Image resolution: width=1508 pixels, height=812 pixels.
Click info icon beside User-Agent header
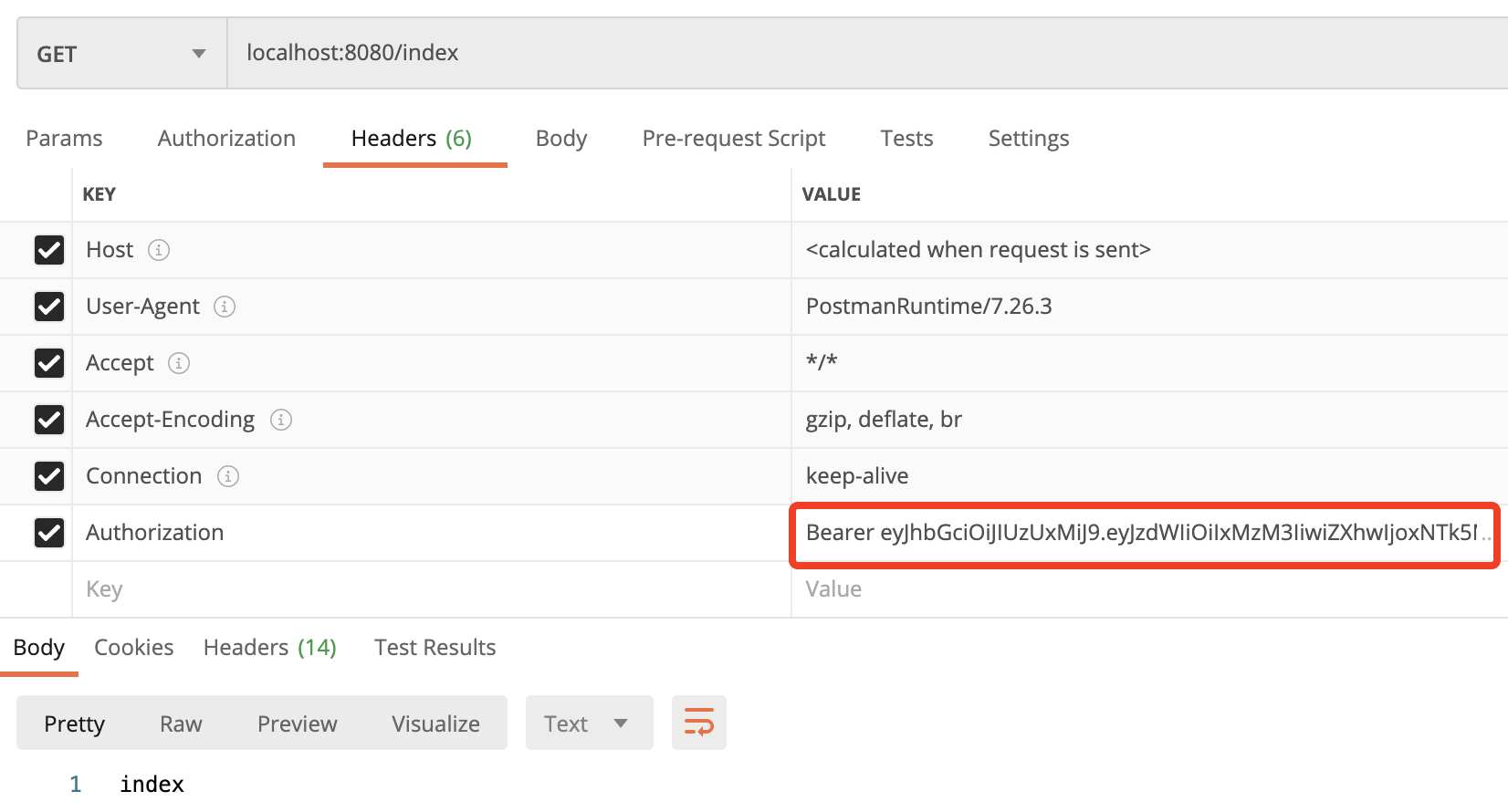(x=225, y=307)
